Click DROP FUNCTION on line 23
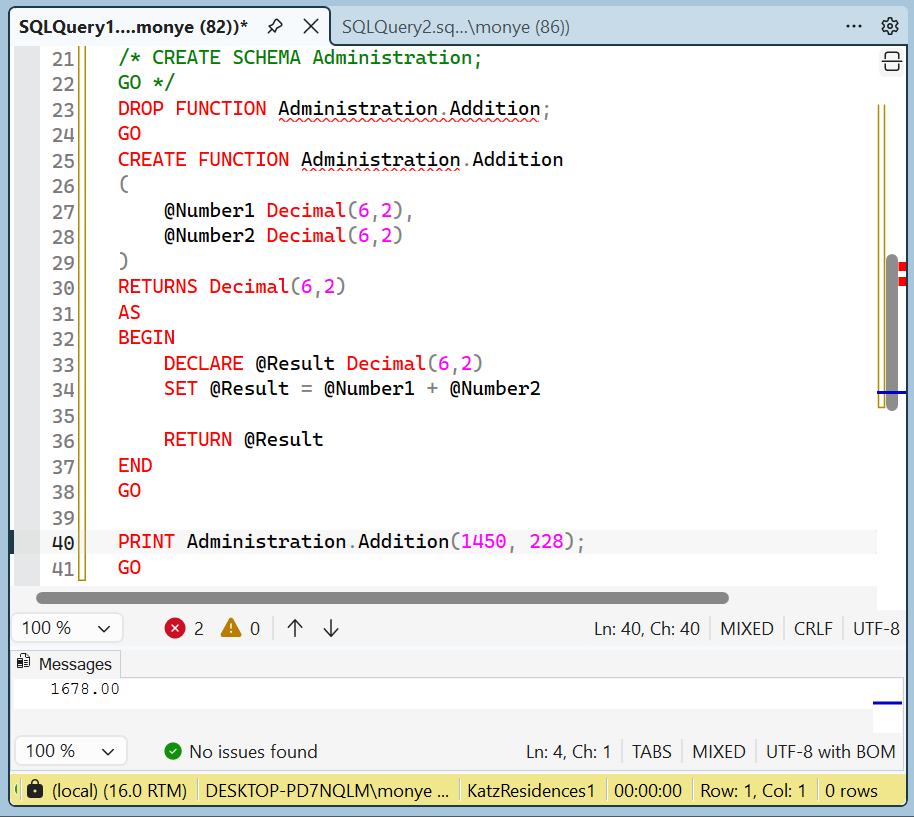The height and width of the screenshot is (817, 914). tap(192, 108)
